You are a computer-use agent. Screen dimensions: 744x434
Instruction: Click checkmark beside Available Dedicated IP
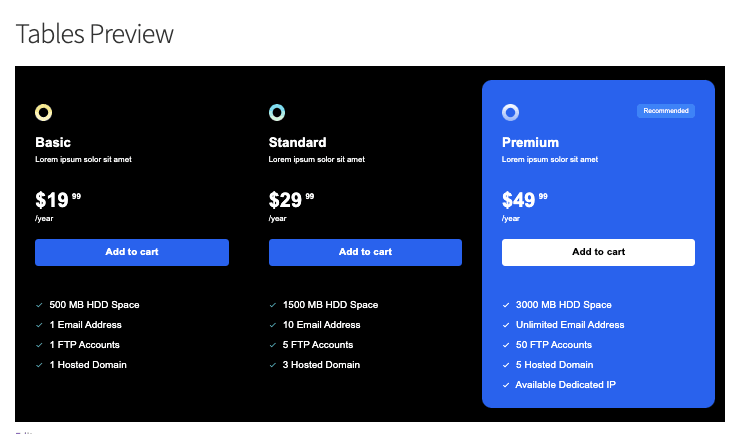coord(506,385)
